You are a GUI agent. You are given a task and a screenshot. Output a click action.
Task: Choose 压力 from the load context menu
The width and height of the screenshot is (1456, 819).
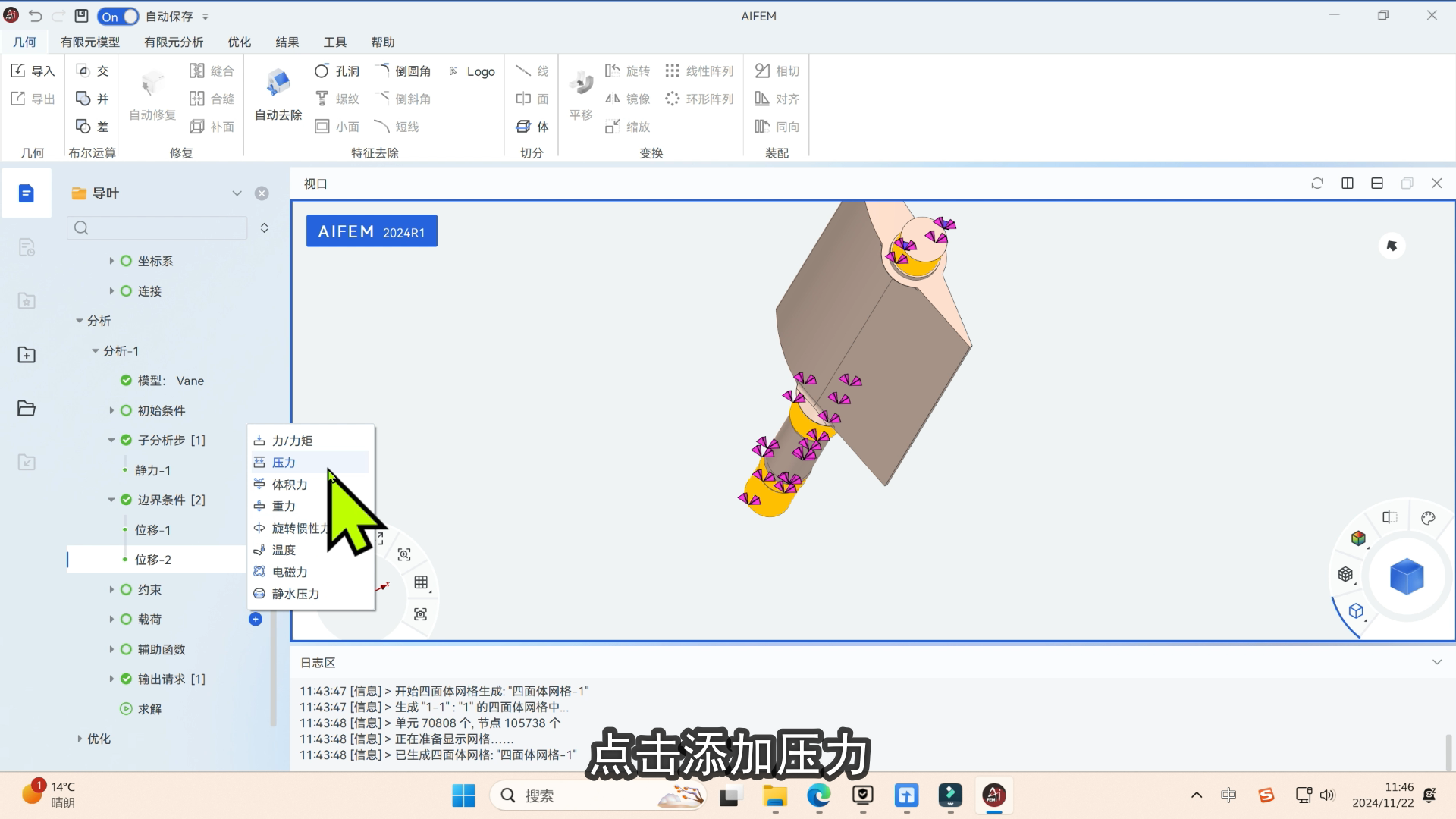coord(284,463)
